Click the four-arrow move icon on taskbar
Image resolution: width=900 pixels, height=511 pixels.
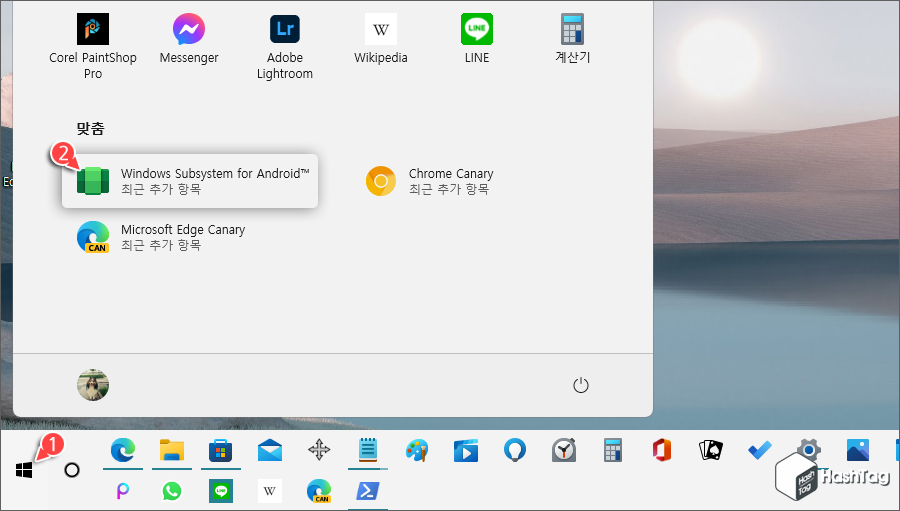point(319,450)
